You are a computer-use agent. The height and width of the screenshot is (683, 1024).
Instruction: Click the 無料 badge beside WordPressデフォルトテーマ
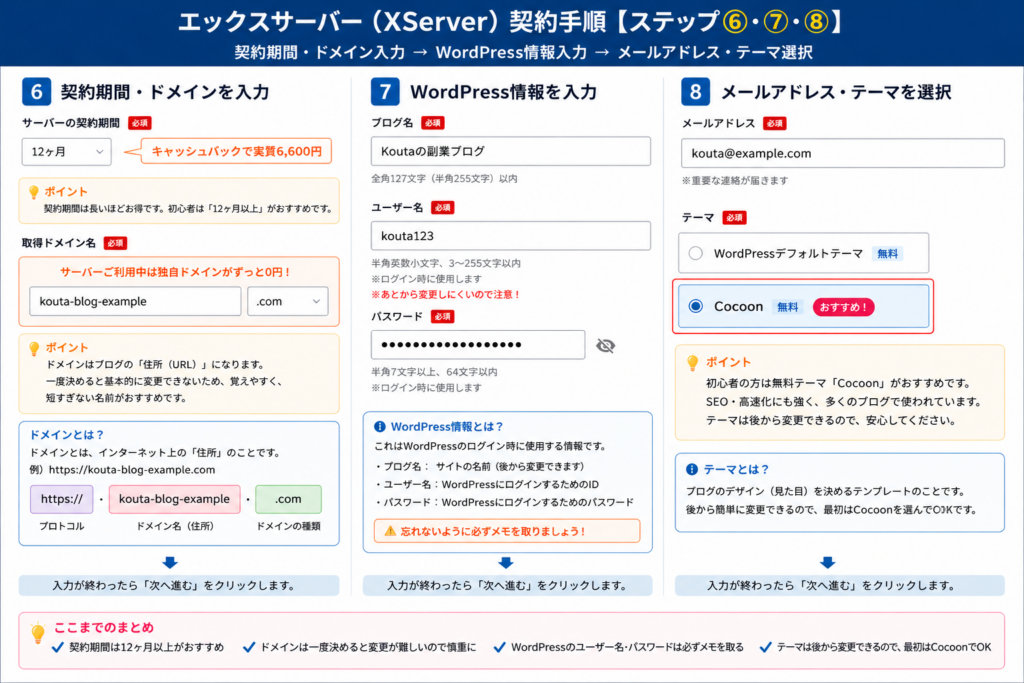pyautogui.click(x=888, y=253)
